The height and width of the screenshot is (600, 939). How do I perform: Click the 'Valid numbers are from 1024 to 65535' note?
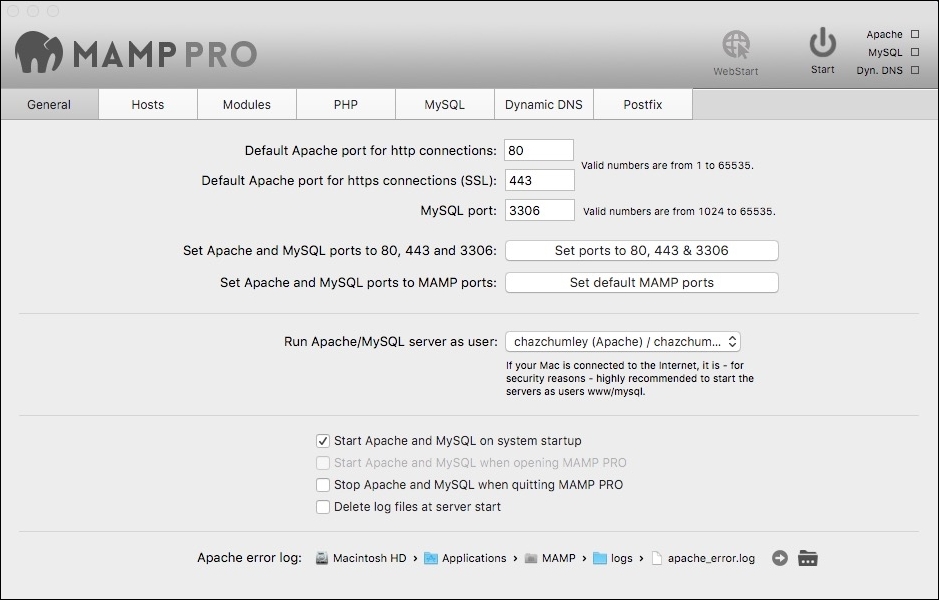(x=680, y=211)
